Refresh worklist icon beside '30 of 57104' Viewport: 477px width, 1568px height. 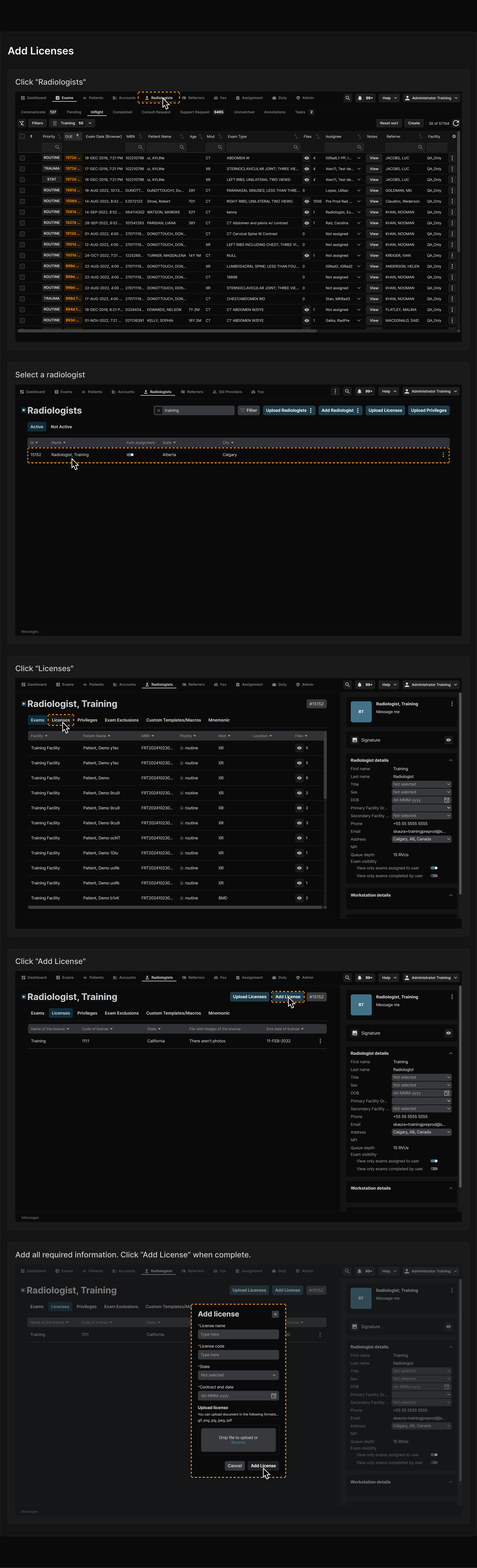[456, 123]
